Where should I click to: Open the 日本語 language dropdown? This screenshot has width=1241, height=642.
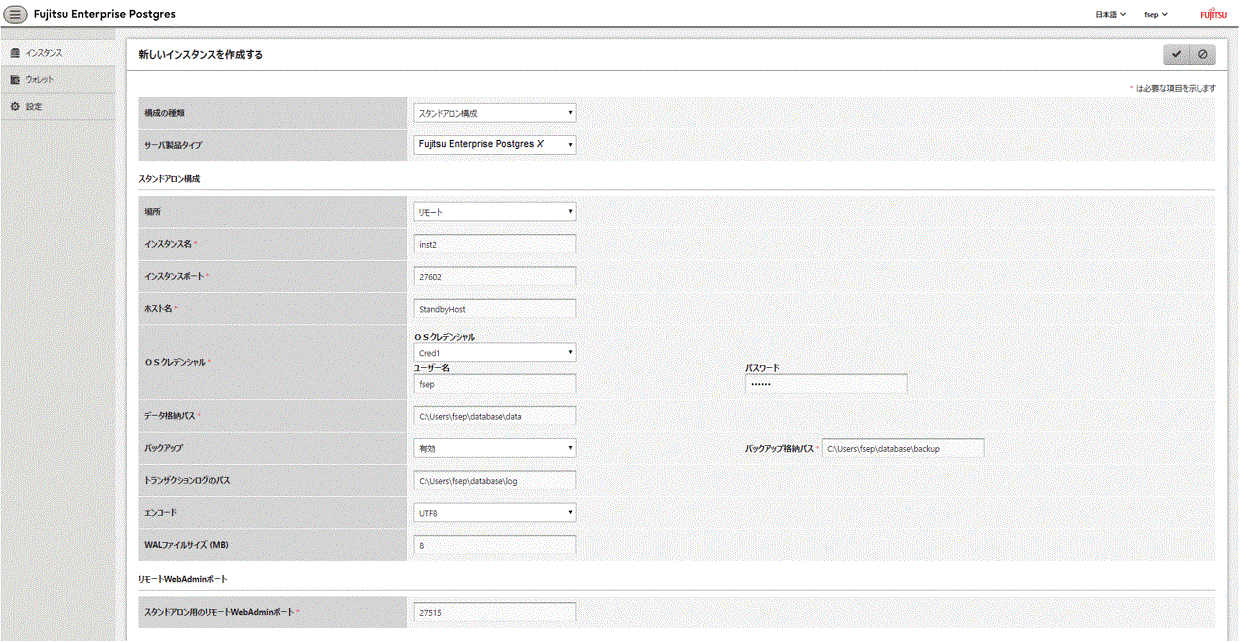point(1110,15)
